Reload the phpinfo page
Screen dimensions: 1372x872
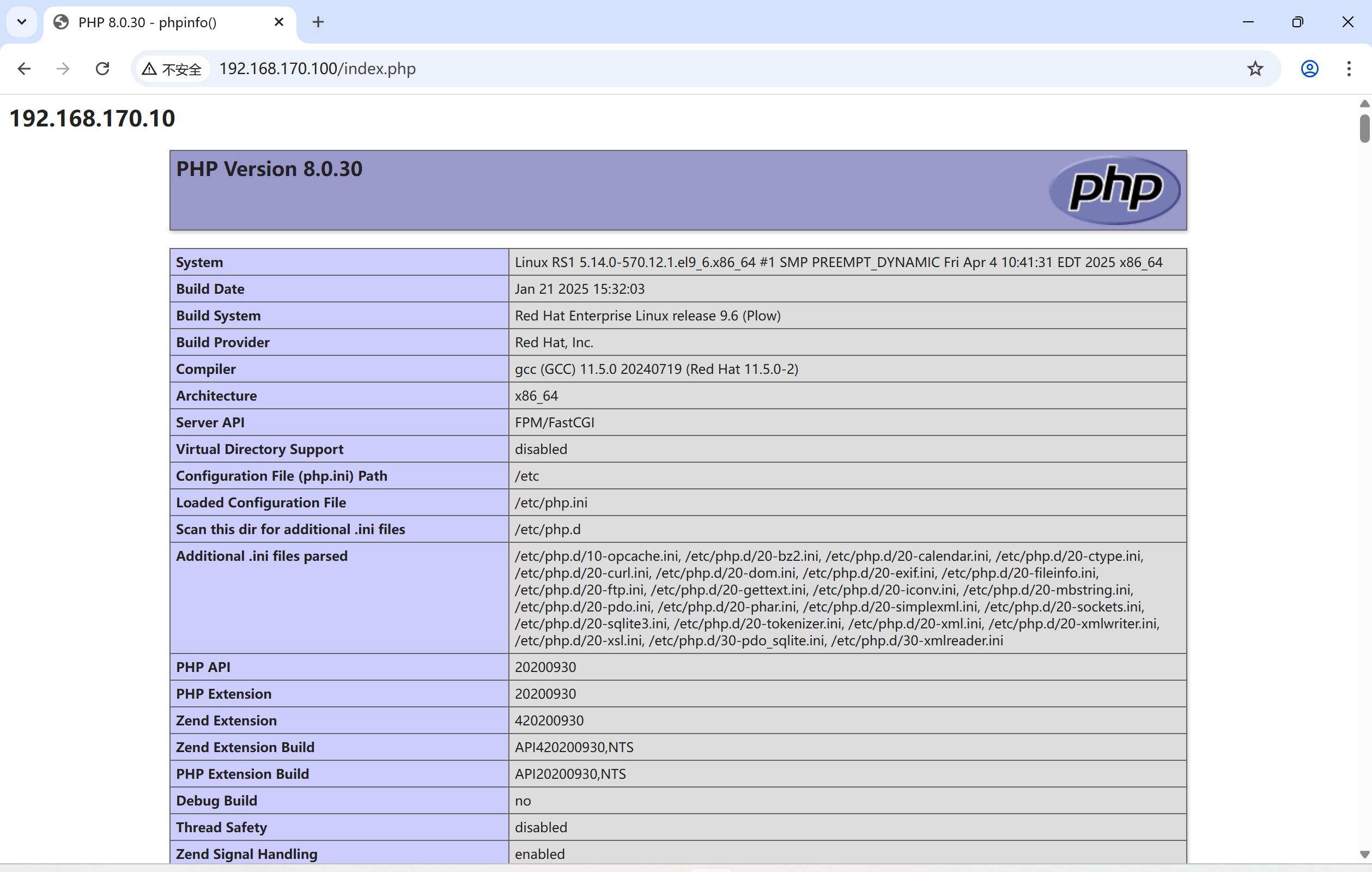[102, 69]
